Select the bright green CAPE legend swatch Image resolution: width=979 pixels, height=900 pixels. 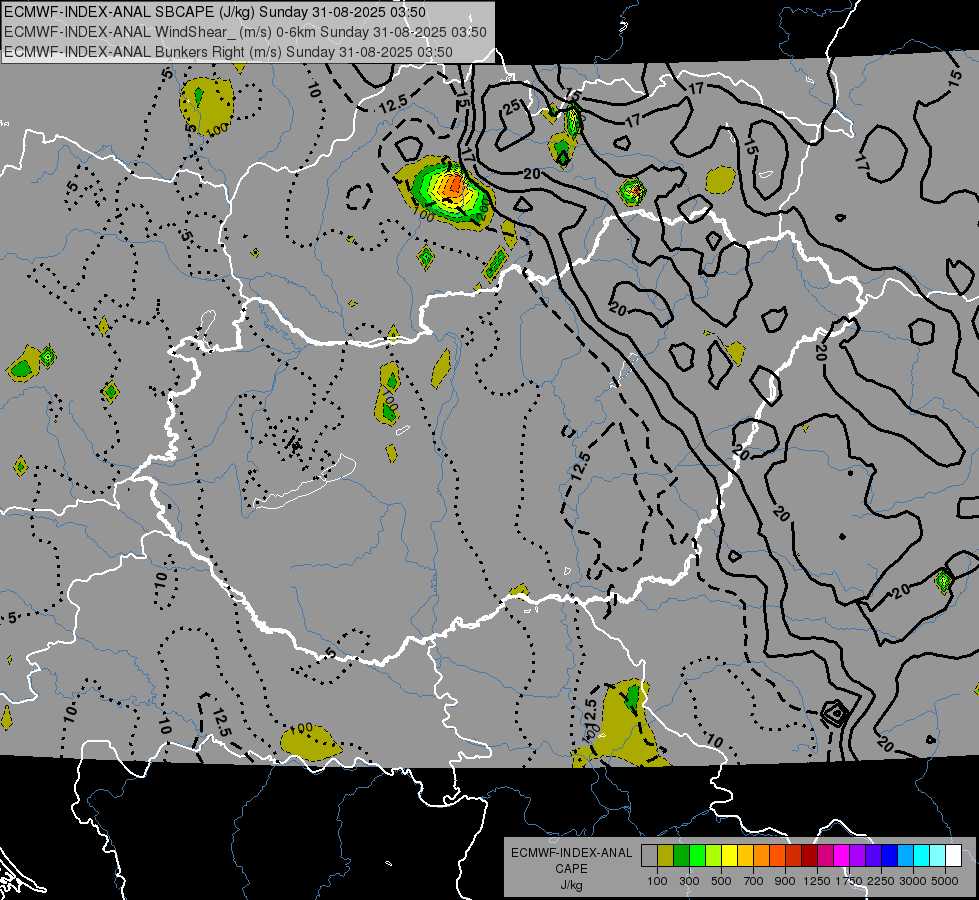(697, 855)
